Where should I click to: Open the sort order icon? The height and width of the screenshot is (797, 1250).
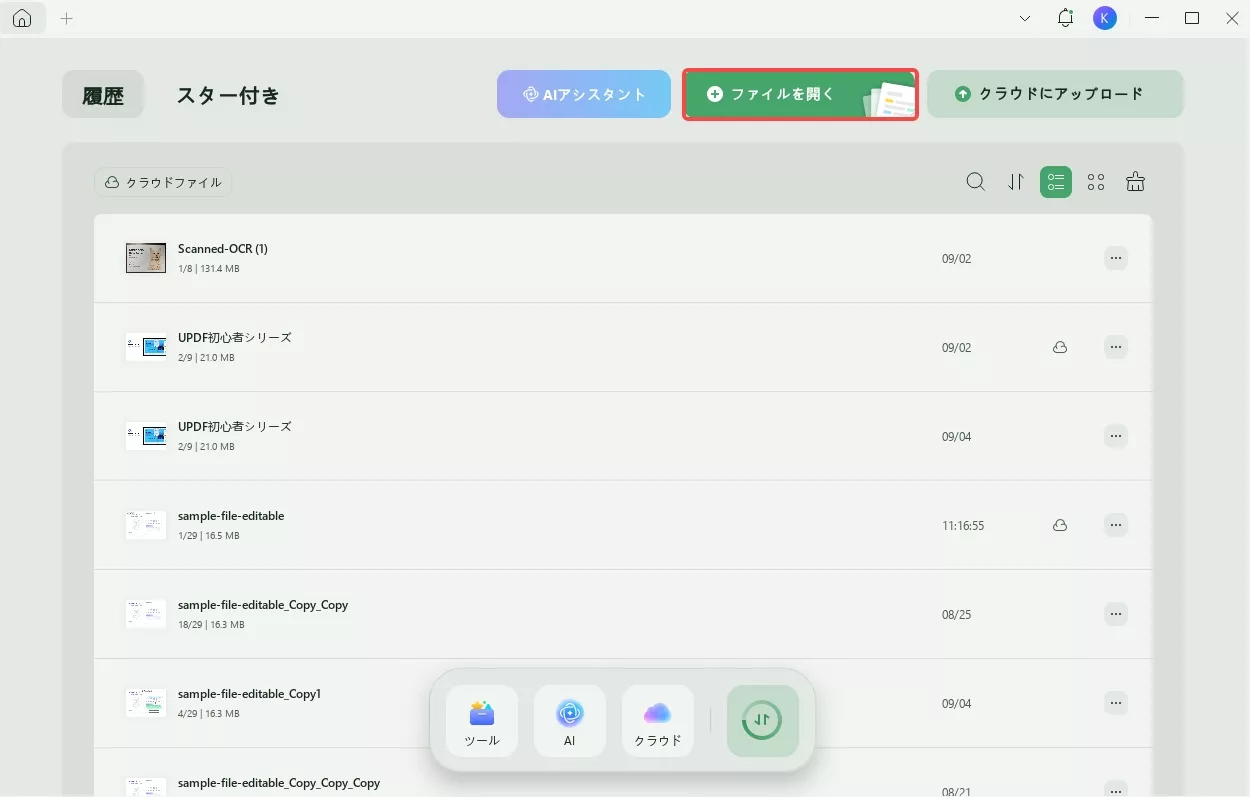coord(1016,182)
